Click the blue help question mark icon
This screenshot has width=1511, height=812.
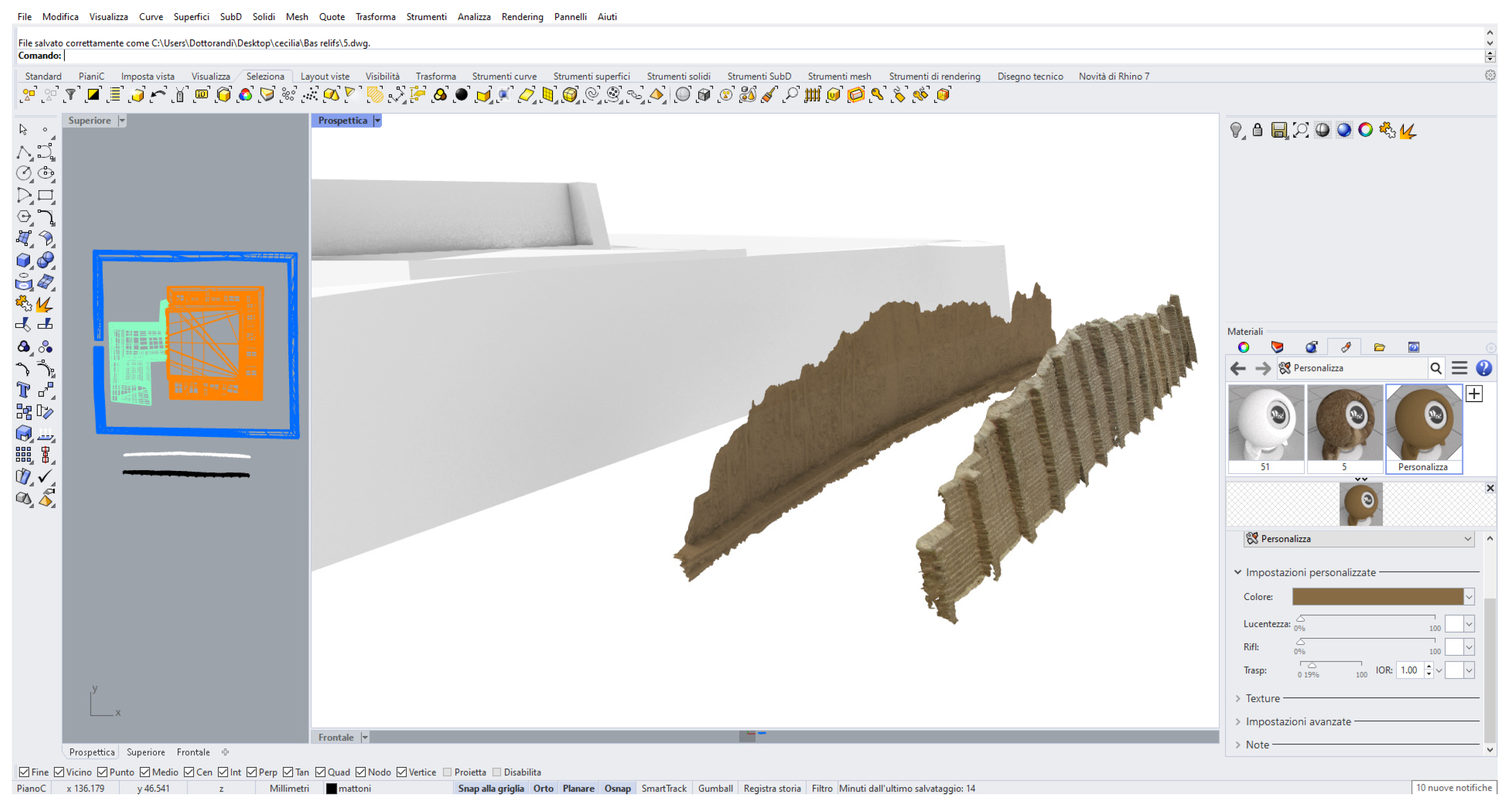1483,368
